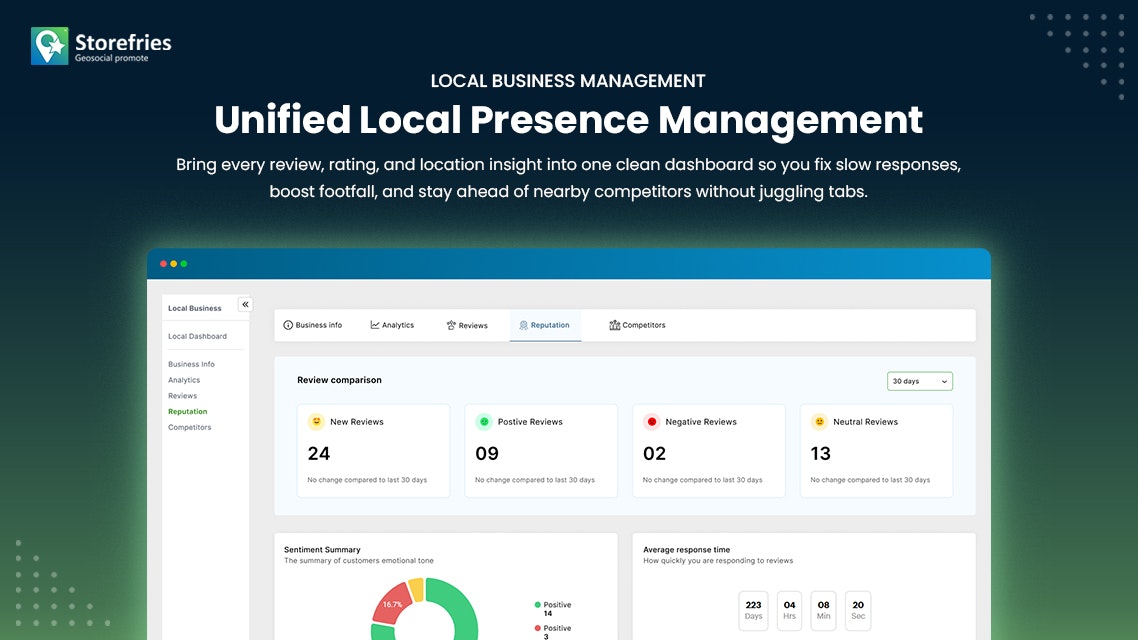Open Reputation in sidebar

[x=188, y=411]
